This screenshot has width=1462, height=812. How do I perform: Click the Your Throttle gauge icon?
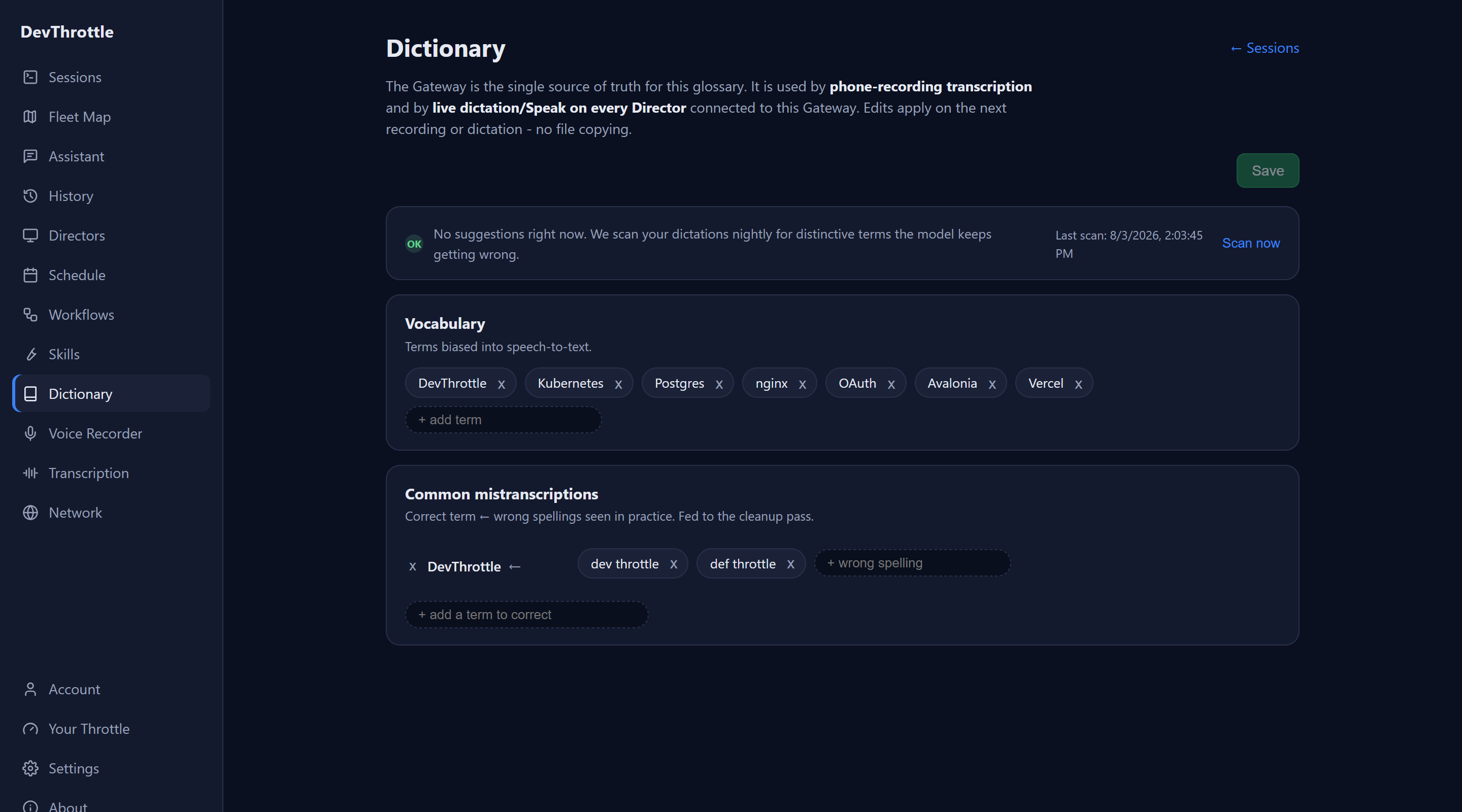[x=30, y=729]
